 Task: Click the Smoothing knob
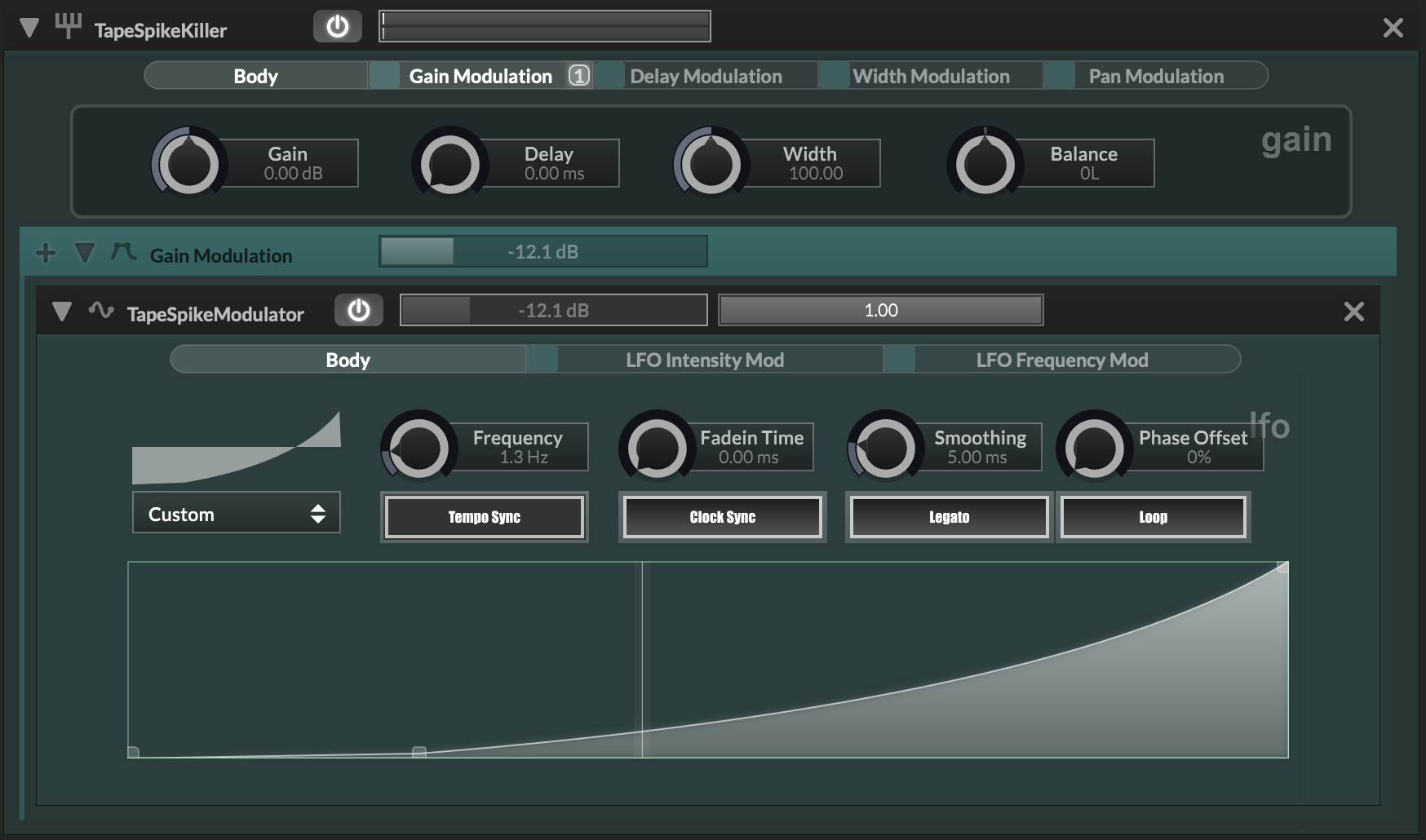(885, 448)
